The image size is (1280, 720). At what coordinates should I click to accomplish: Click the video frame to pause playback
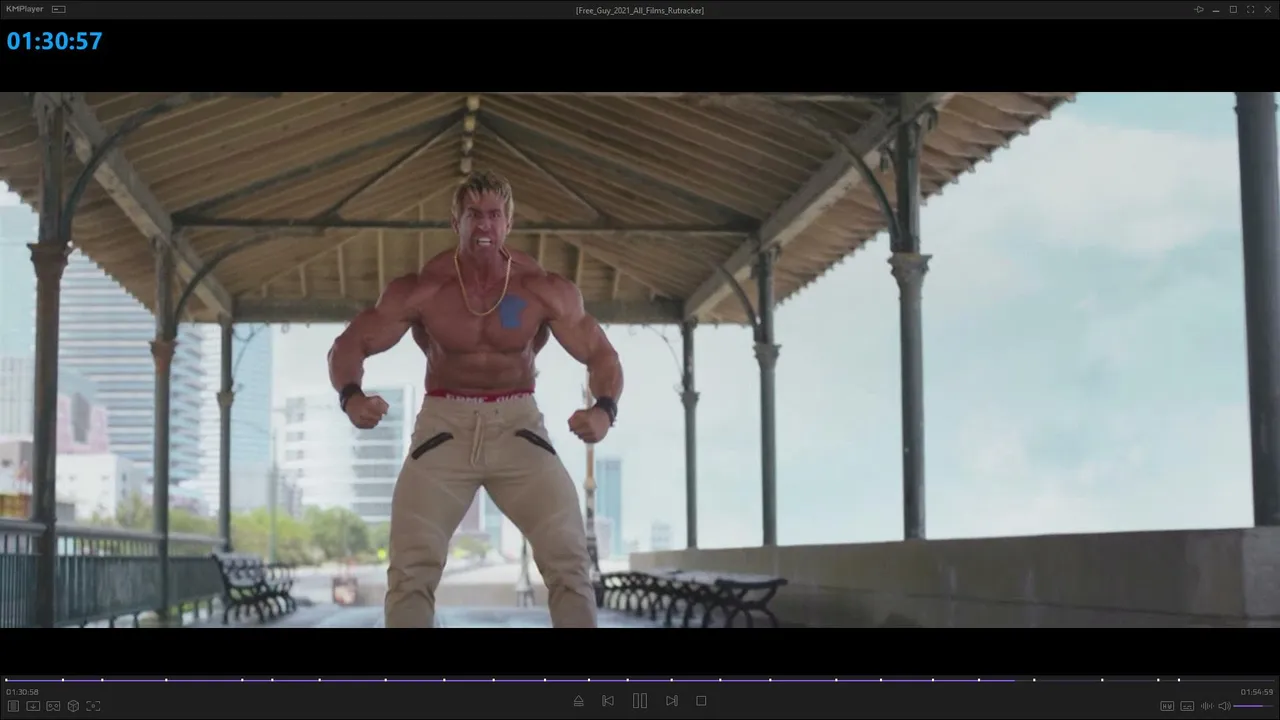click(x=640, y=360)
